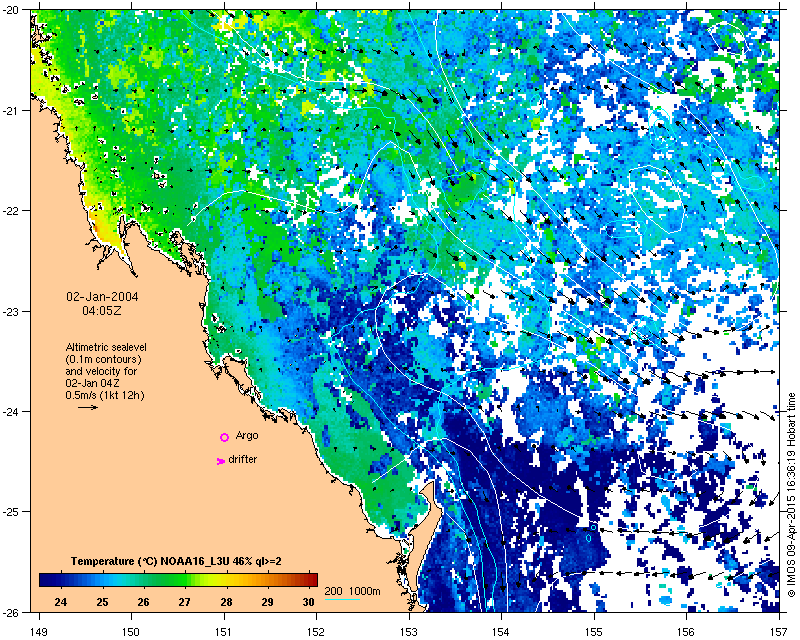Screen dimensions: 800x640
Task: Click the 'Altimetric sealevel' caption line
Action: [x=106, y=347]
